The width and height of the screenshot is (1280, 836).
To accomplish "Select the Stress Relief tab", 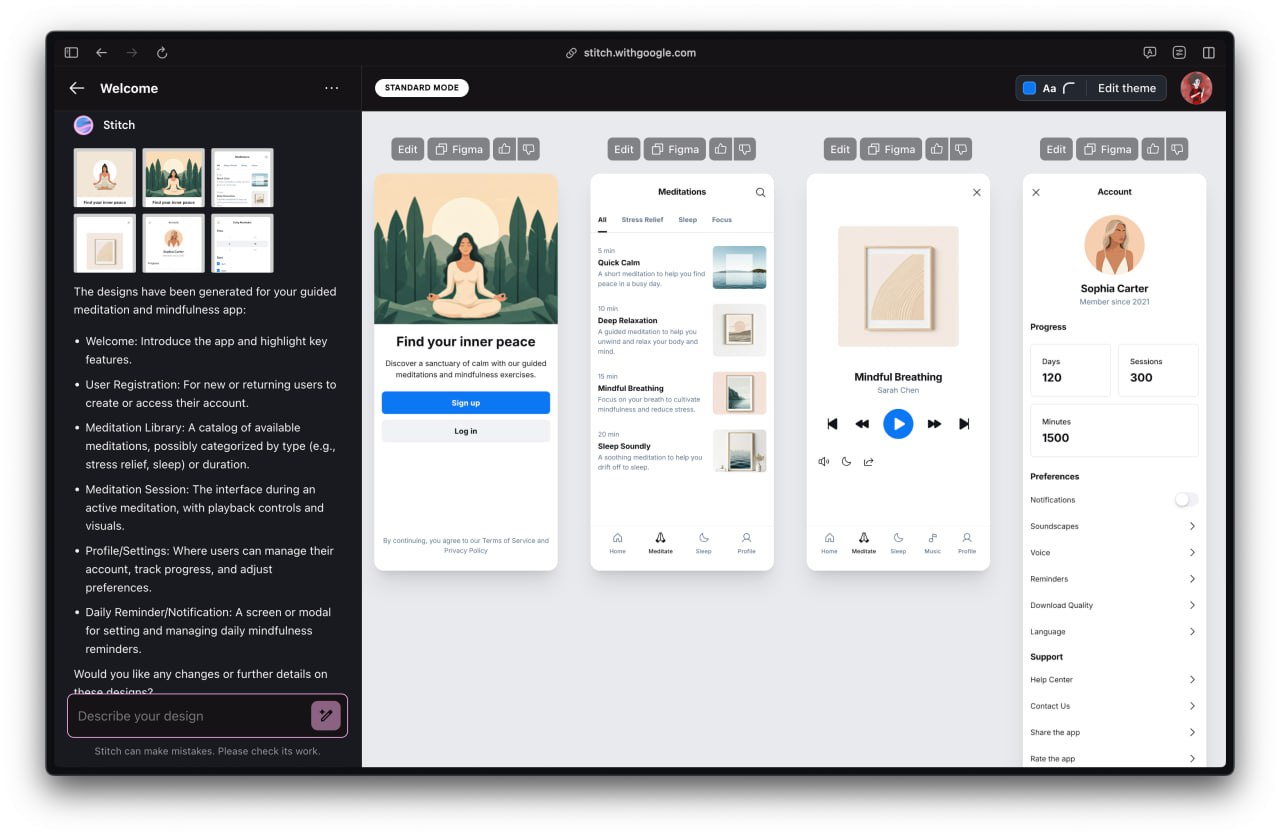I will pos(642,220).
